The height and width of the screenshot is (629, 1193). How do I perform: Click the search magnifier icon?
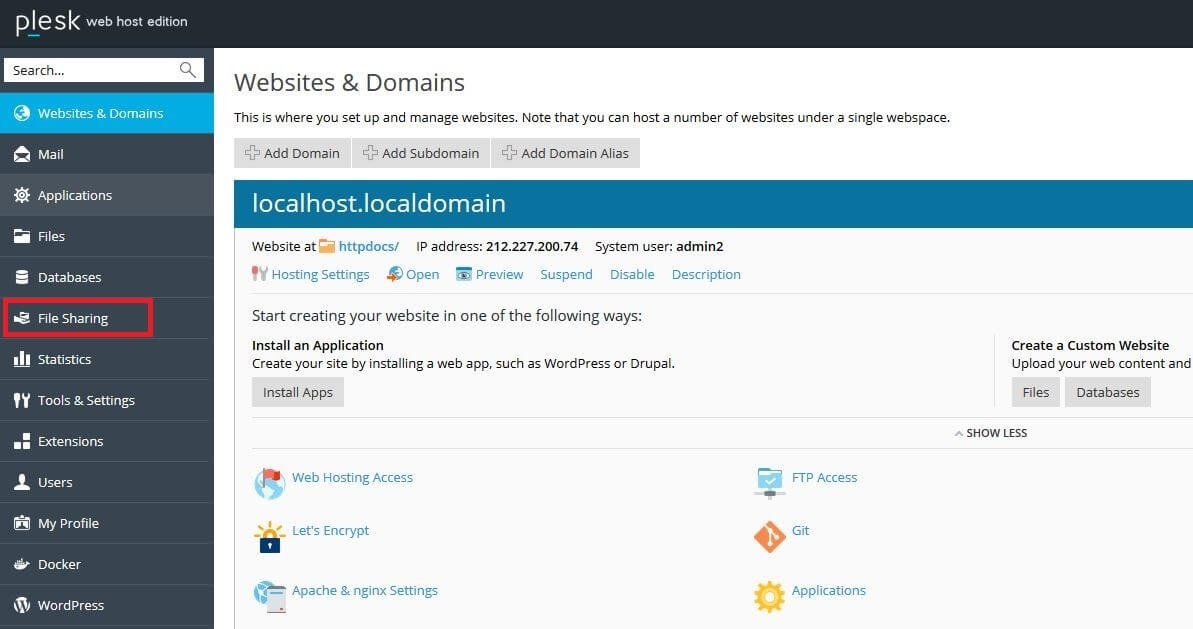(x=187, y=70)
